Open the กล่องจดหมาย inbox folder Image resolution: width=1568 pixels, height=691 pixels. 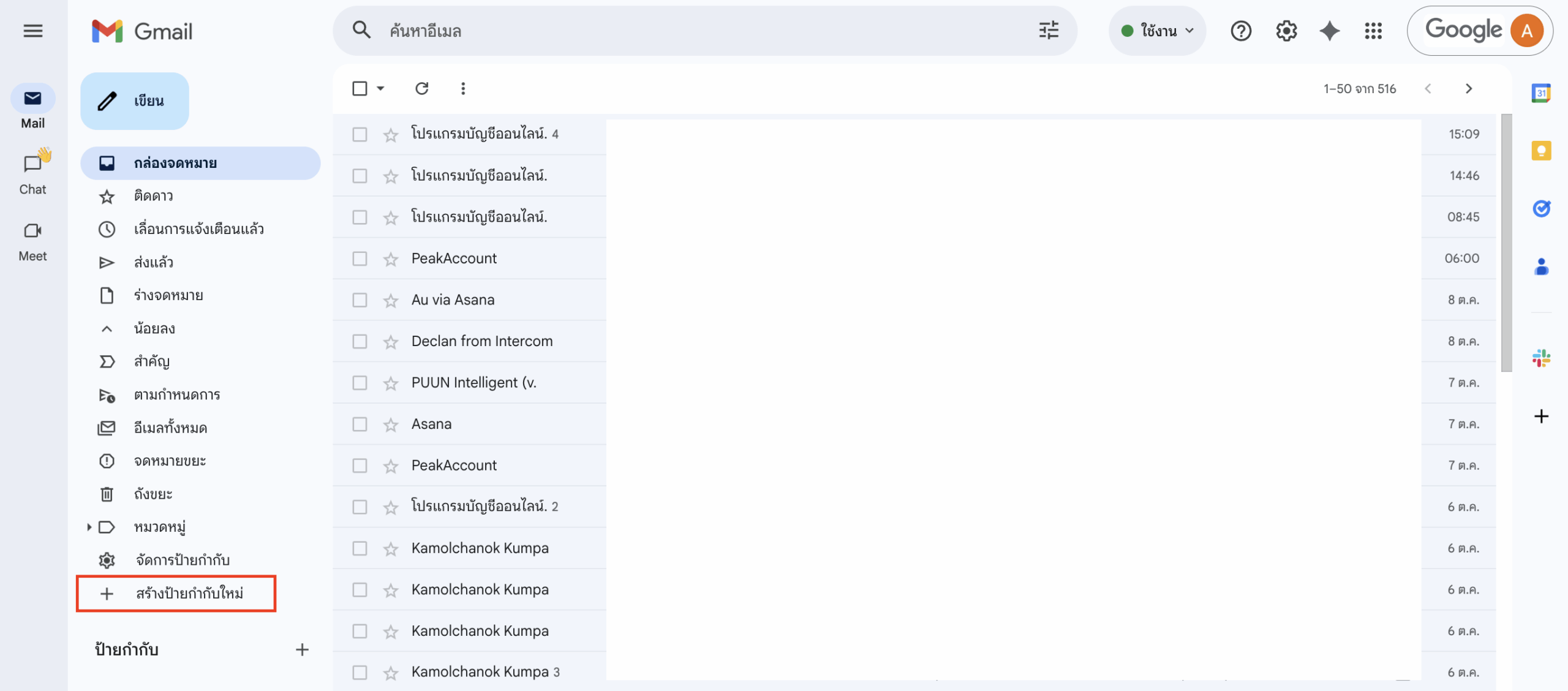coord(175,163)
